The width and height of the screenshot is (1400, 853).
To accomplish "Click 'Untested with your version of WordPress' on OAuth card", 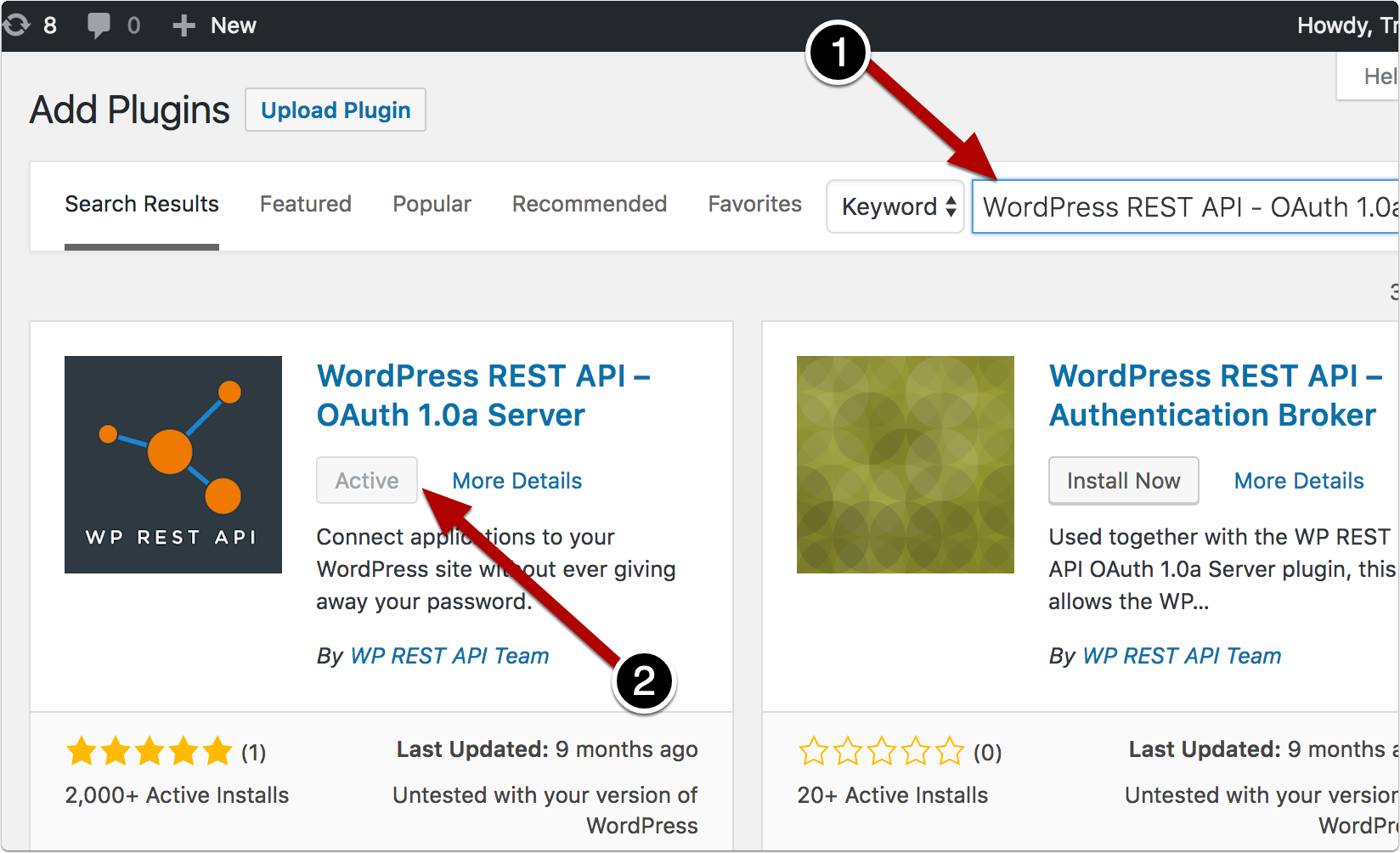I will tap(545, 811).
